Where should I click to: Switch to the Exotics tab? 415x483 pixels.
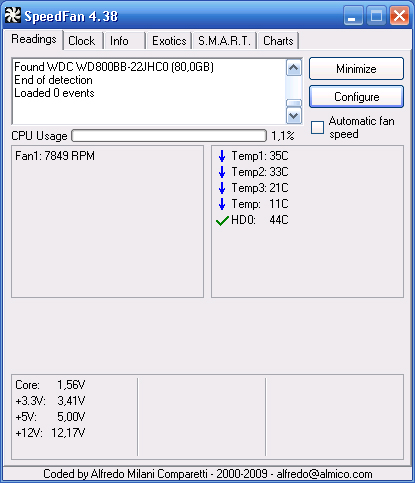click(x=169, y=41)
